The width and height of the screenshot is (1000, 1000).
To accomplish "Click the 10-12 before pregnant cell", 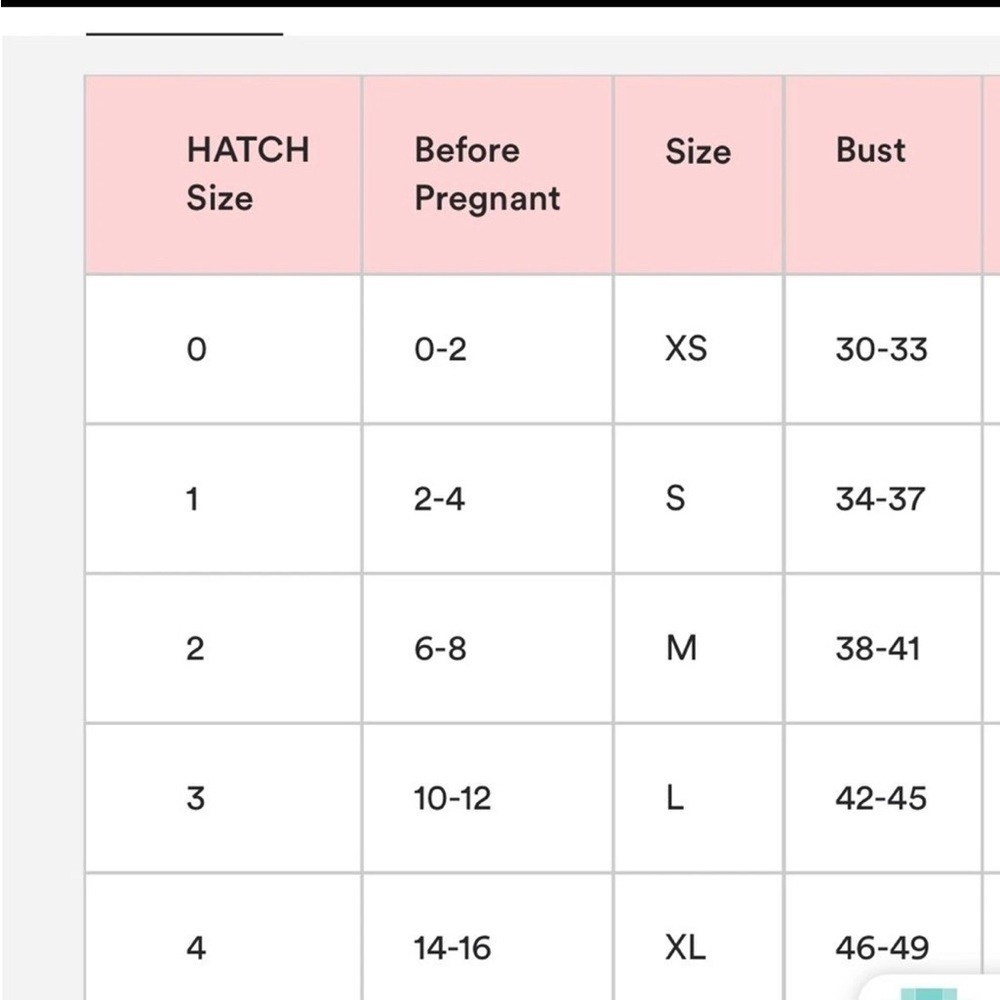I will click(x=487, y=798).
